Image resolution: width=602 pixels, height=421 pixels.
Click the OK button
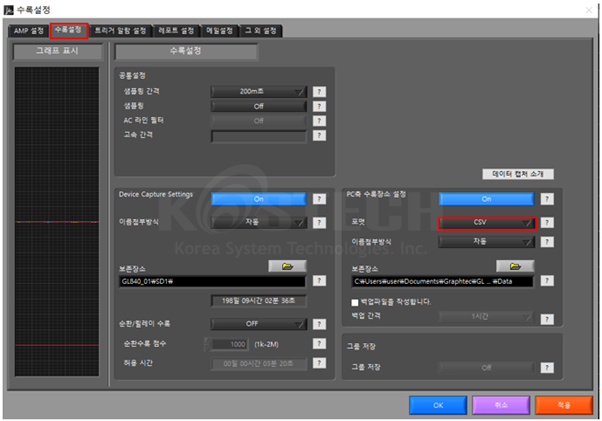(x=438, y=405)
